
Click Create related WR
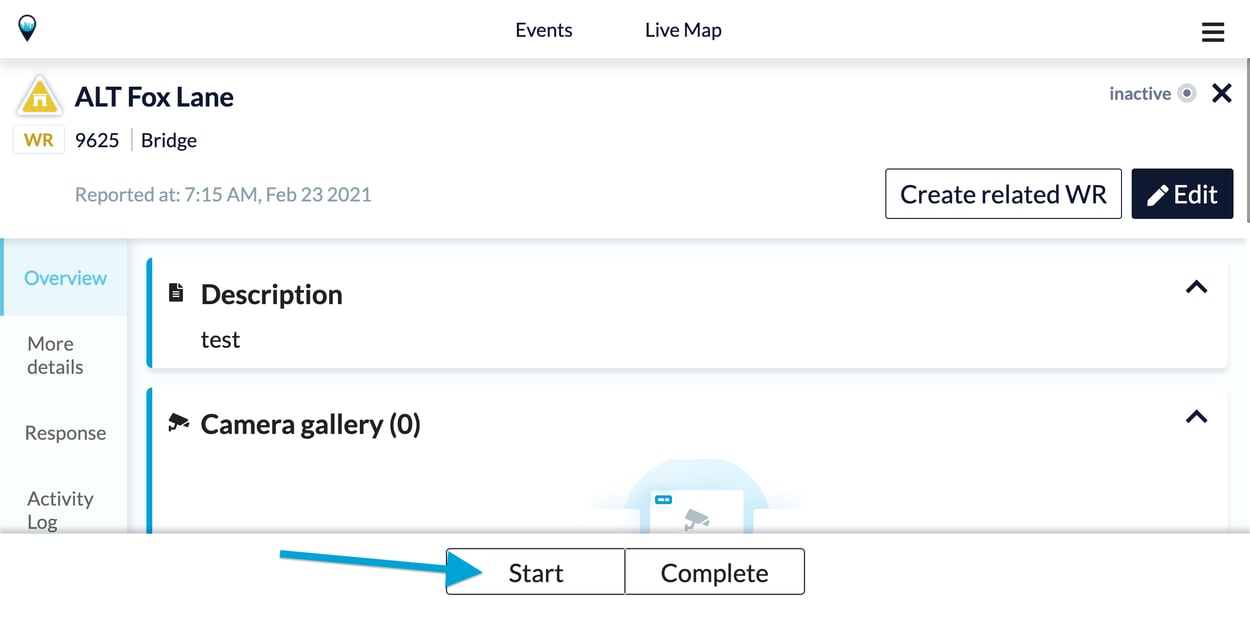point(1003,193)
